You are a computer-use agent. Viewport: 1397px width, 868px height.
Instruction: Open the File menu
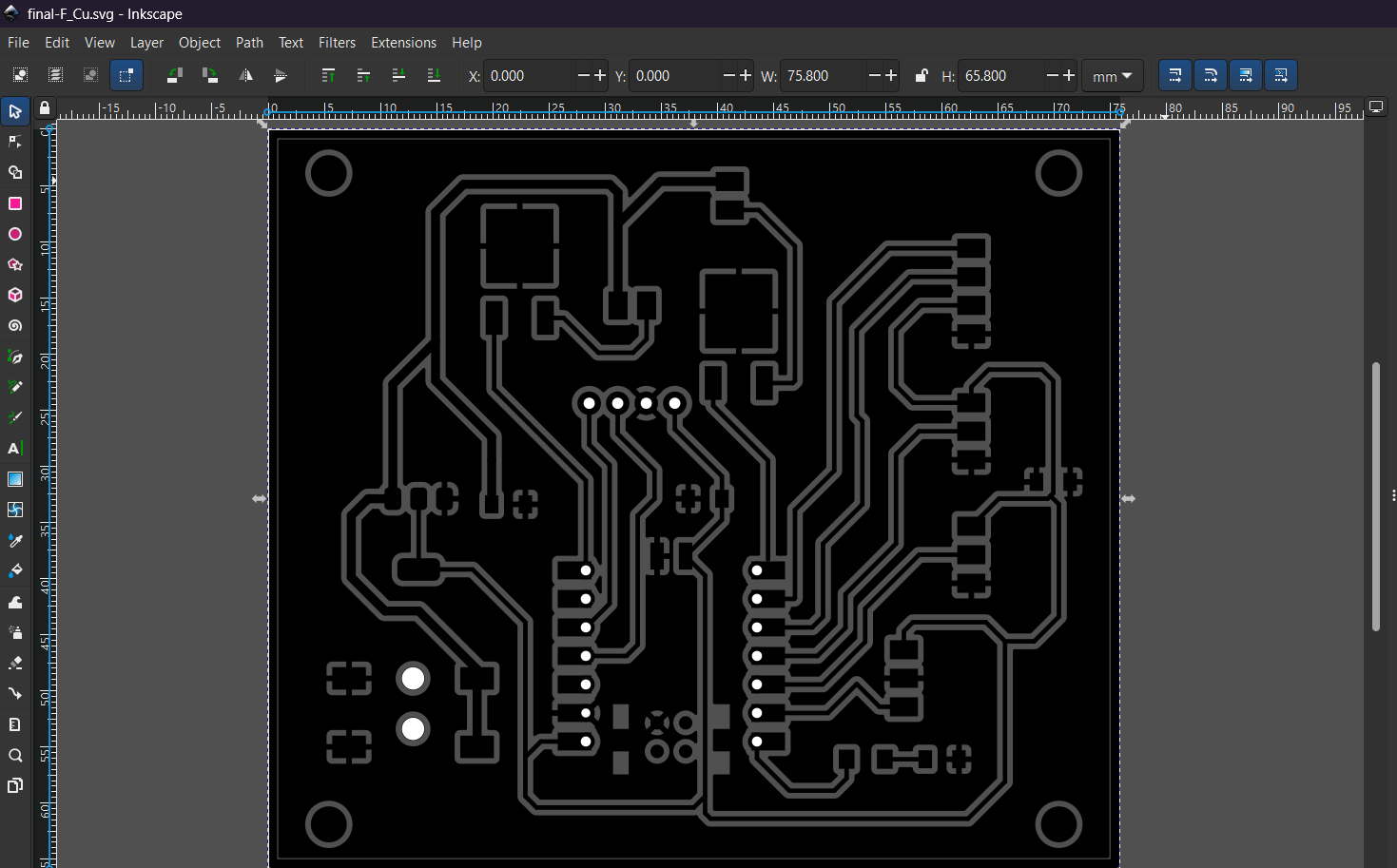(18, 43)
